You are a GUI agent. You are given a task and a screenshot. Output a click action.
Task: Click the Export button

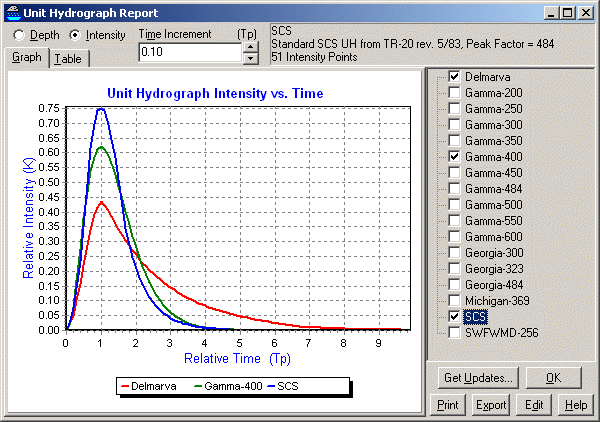point(491,405)
